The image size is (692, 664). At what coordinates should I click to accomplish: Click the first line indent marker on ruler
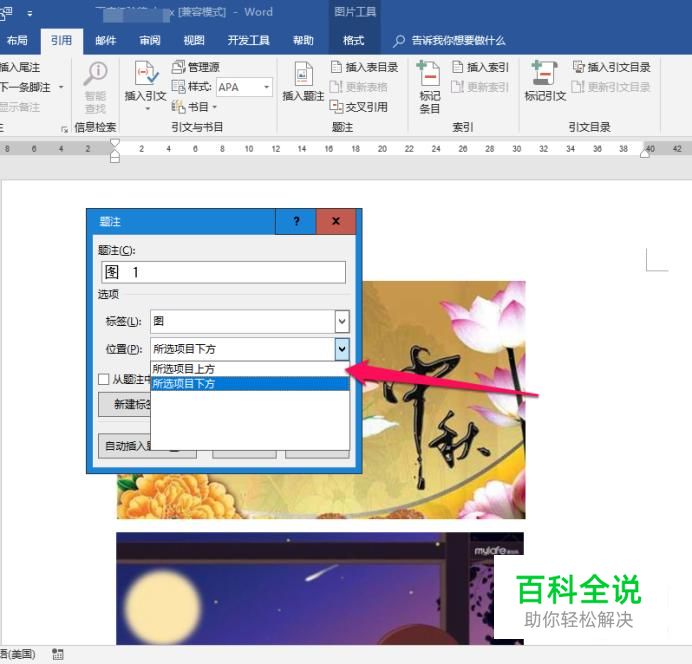[115, 143]
